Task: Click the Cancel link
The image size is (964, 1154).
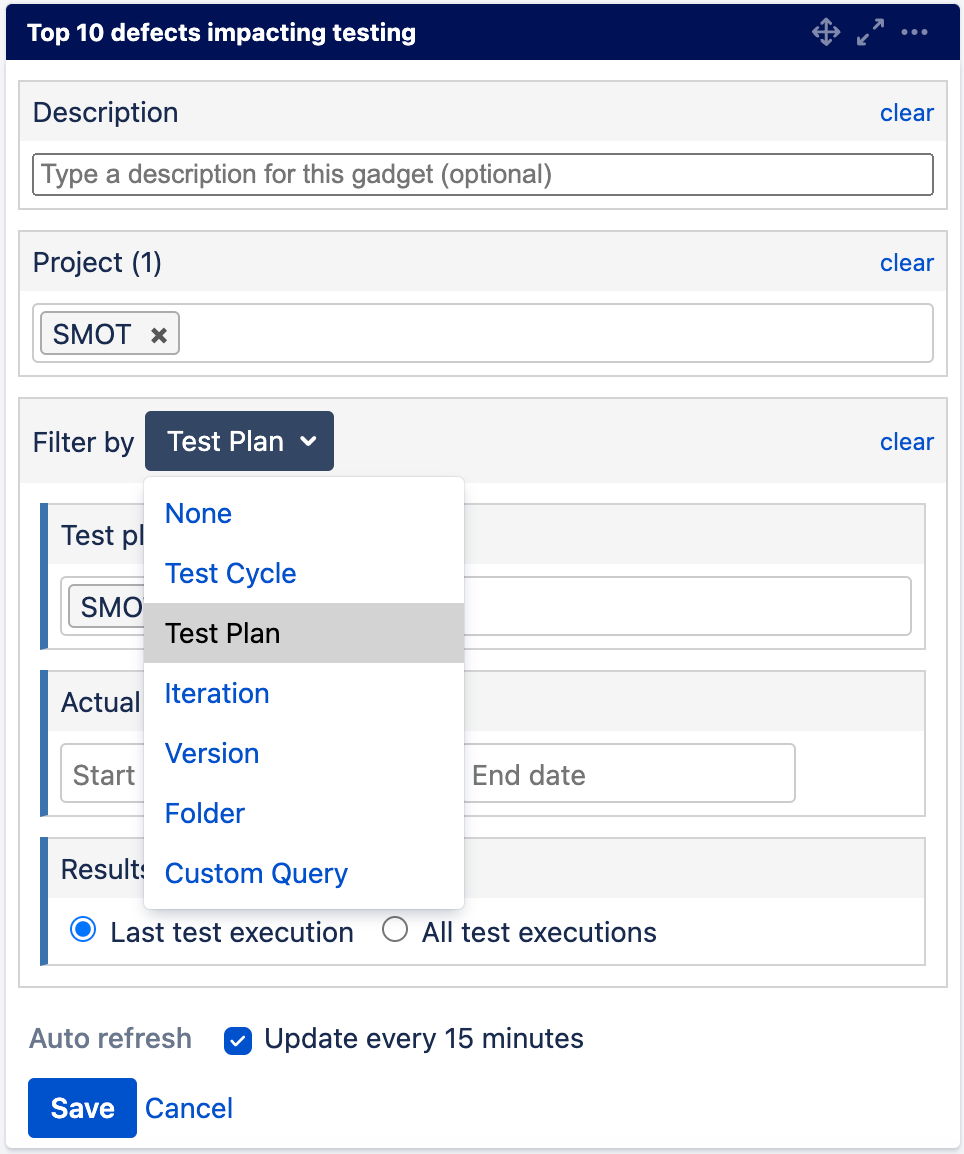Action: (188, 1108)
